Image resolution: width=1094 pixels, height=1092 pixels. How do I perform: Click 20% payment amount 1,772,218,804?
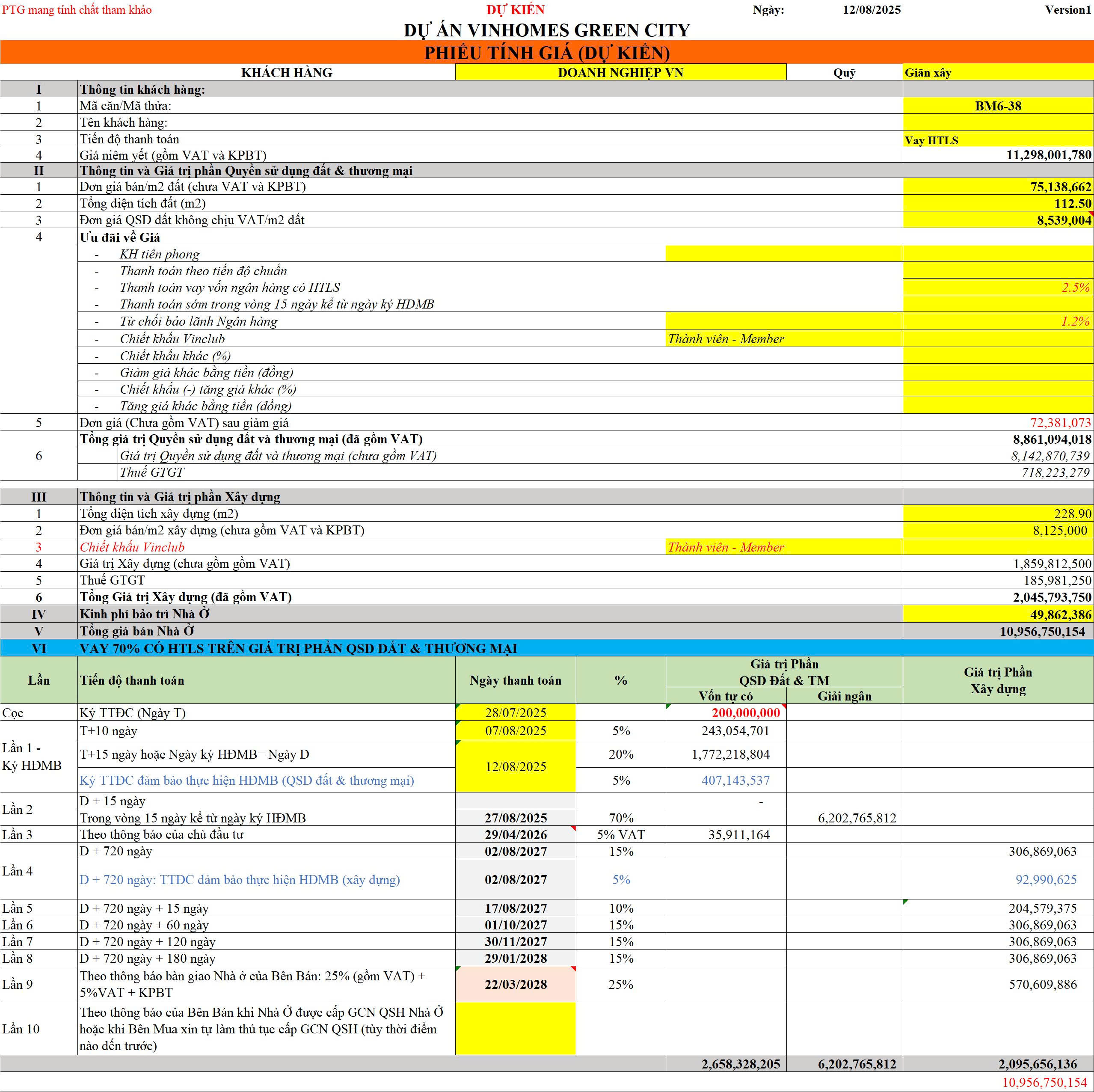[x=730, y=754]
